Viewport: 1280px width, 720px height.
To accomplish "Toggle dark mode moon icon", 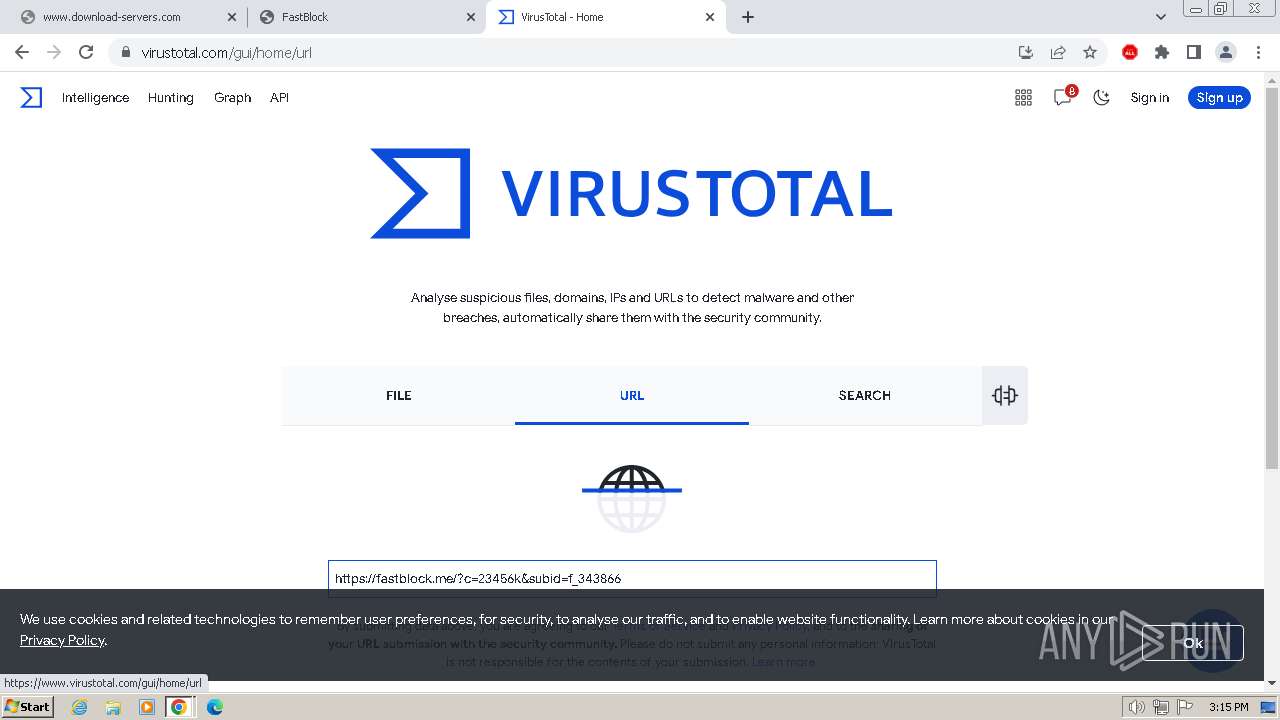I will click(x=1101, y=97).
